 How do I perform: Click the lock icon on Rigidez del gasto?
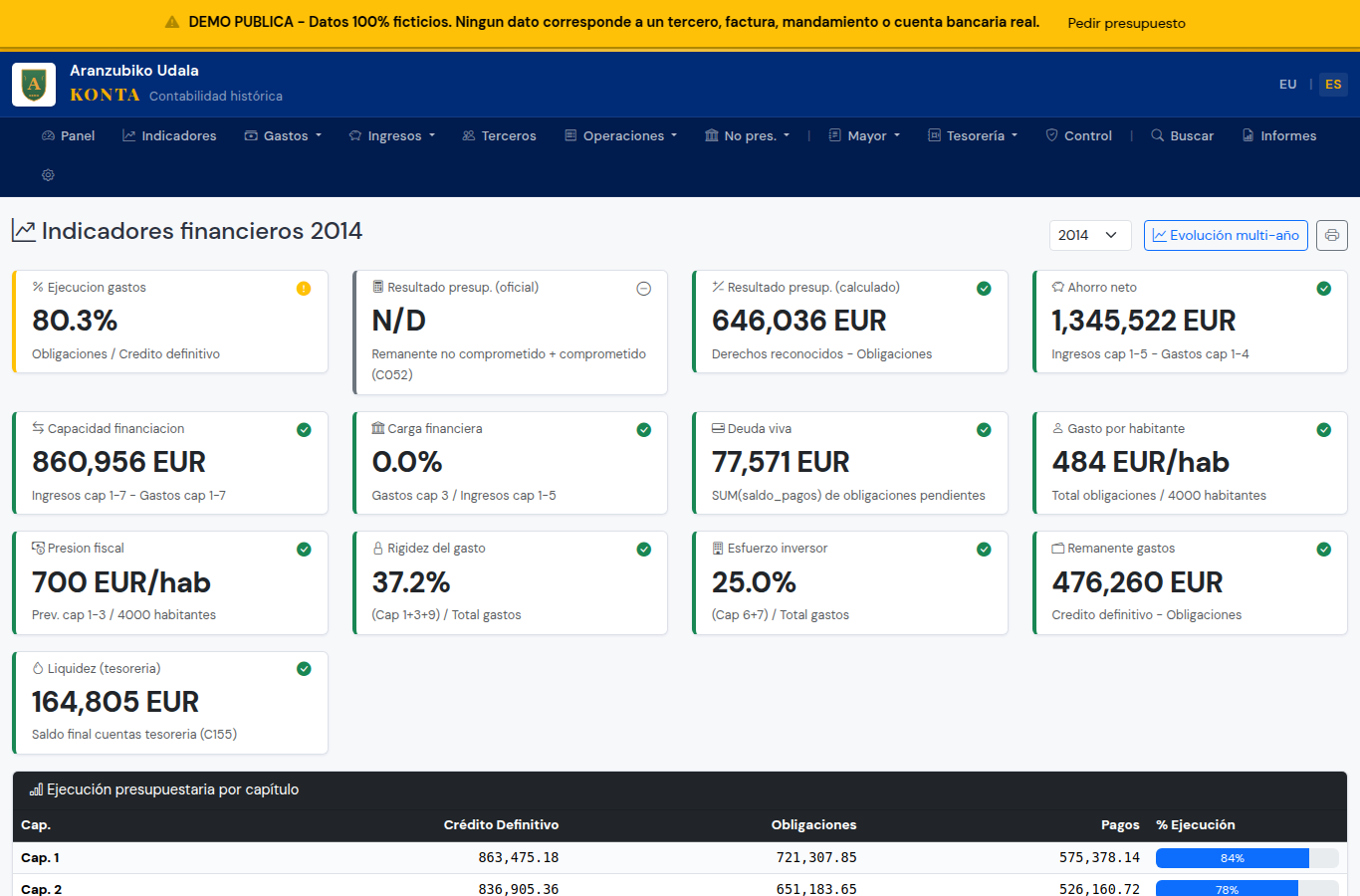click(x=378, y=549)
